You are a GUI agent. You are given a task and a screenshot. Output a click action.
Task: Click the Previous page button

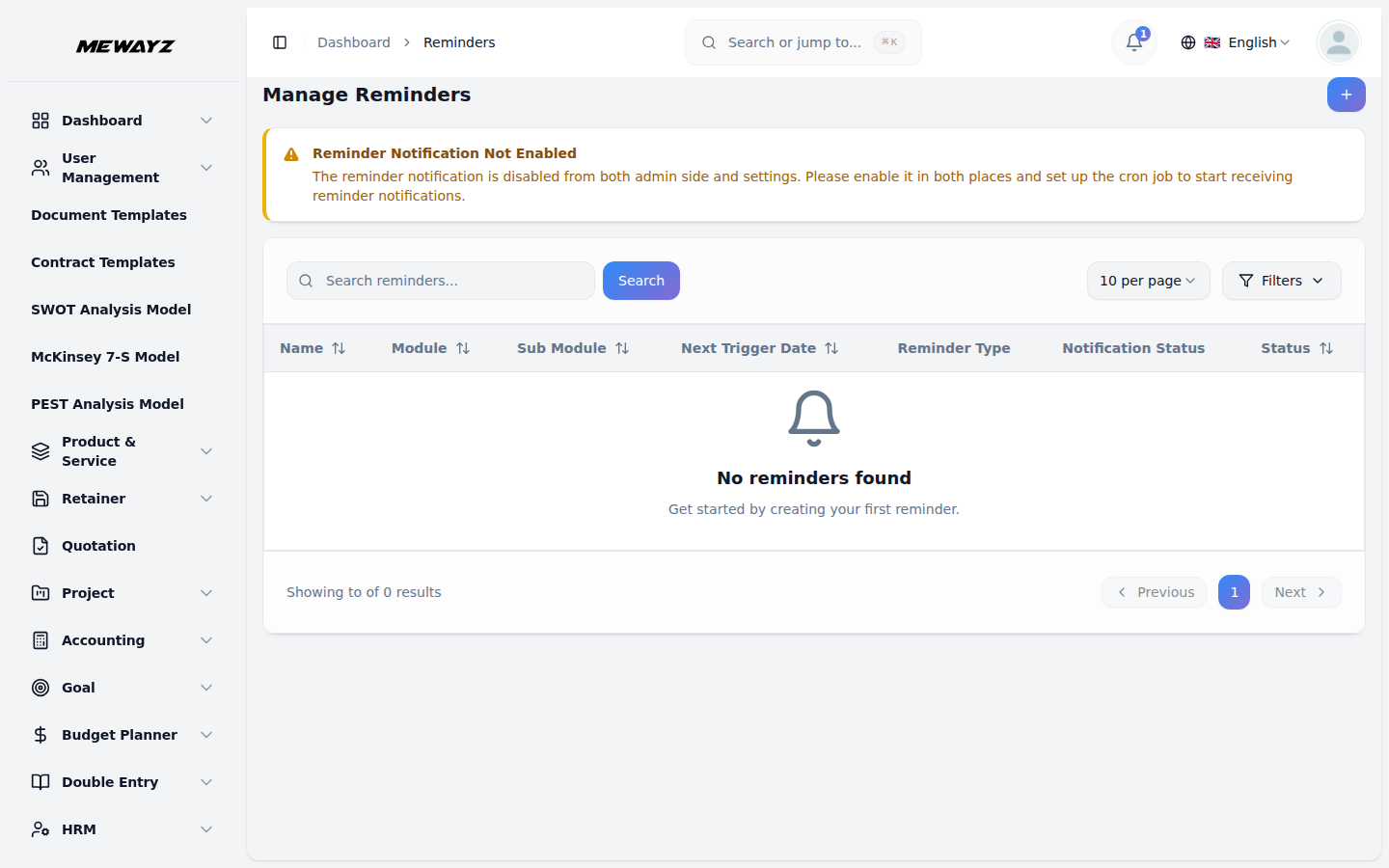point(1154,592)
